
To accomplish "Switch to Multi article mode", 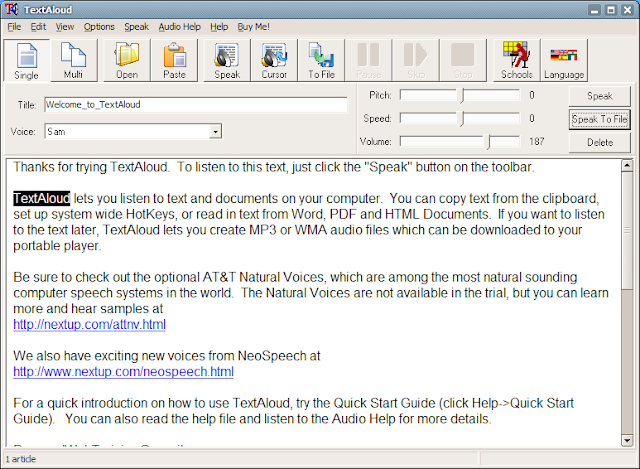I will (73, 60).
